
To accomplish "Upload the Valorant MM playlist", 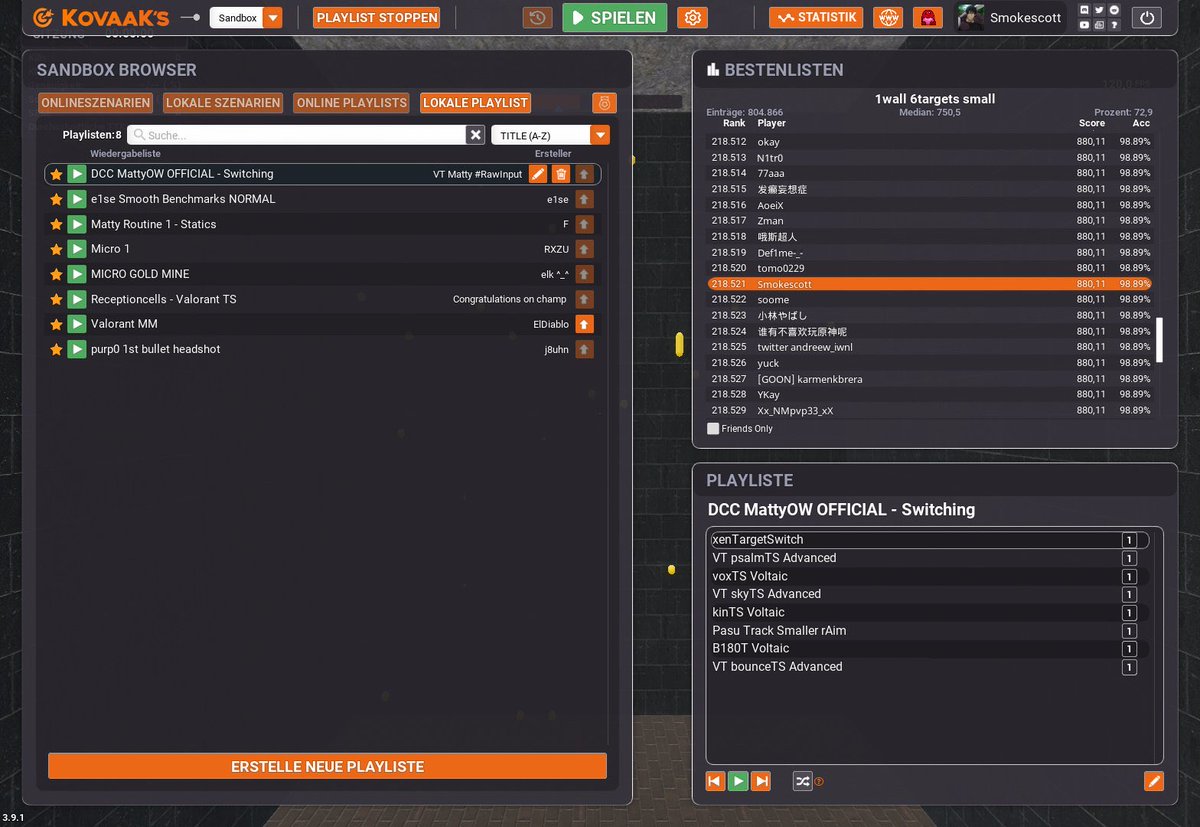I will [x=585, y=324].
